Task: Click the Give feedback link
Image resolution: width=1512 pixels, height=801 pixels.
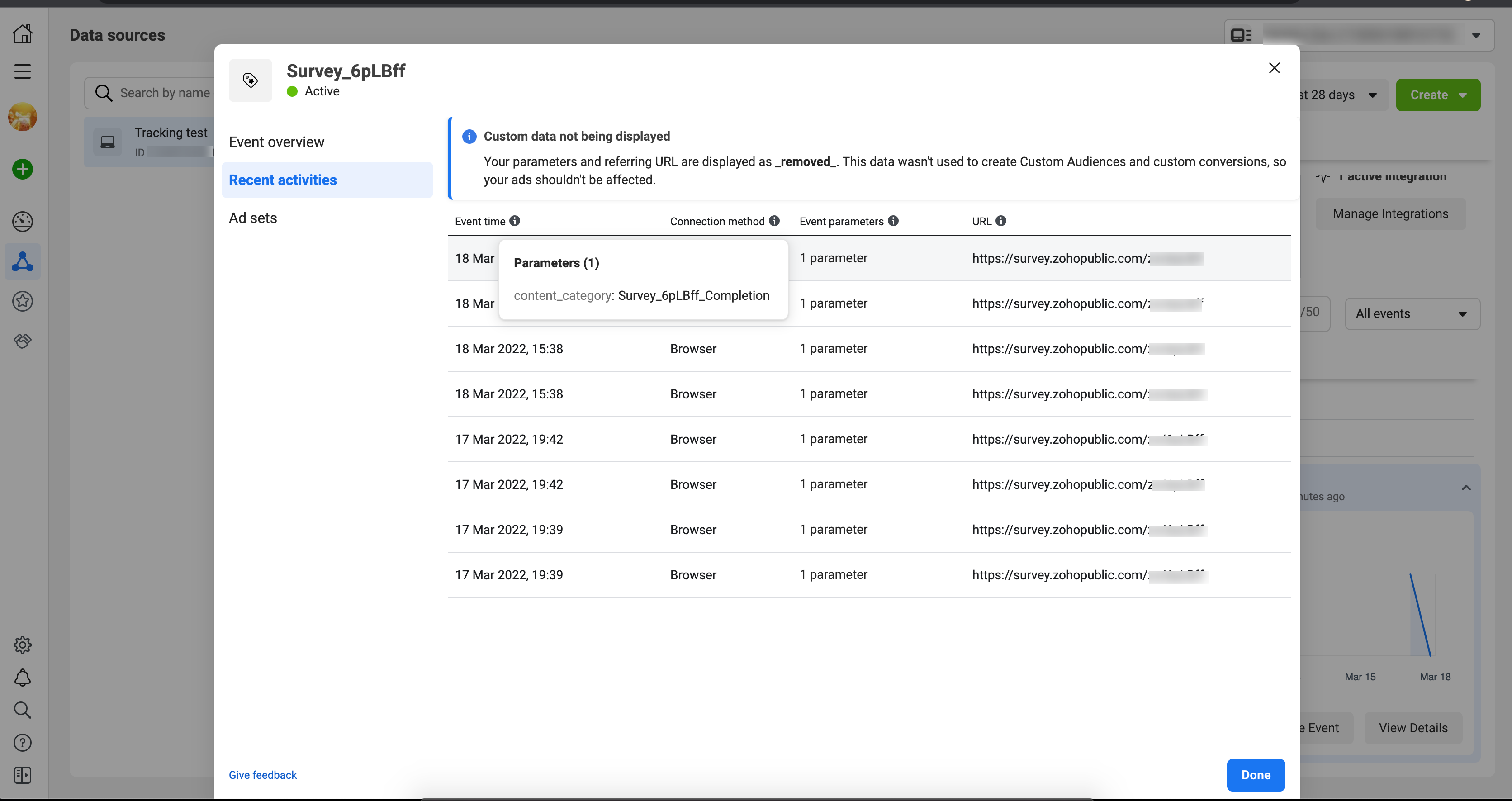Action: [262, 775]
